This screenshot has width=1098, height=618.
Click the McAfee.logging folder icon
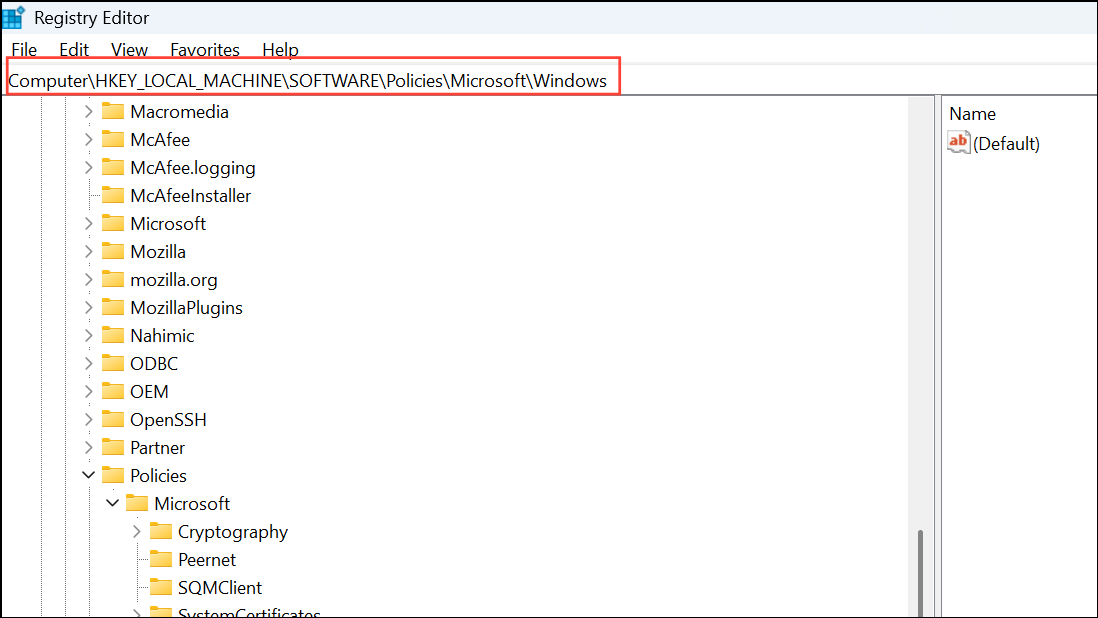coord(113,167)
